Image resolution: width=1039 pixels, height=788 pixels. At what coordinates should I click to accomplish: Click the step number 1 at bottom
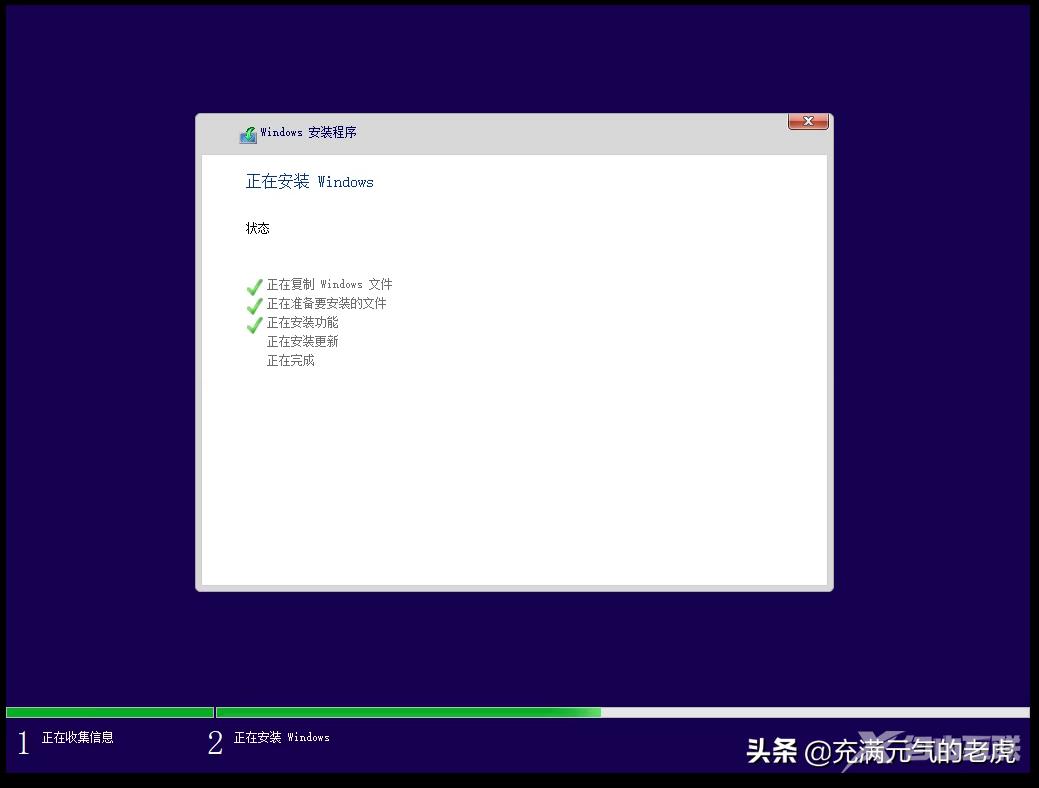24,743
